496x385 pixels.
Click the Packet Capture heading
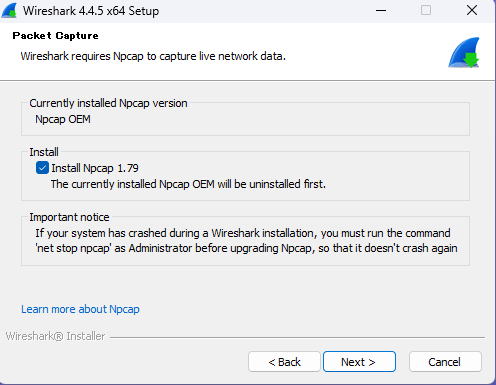coord(55,36)
